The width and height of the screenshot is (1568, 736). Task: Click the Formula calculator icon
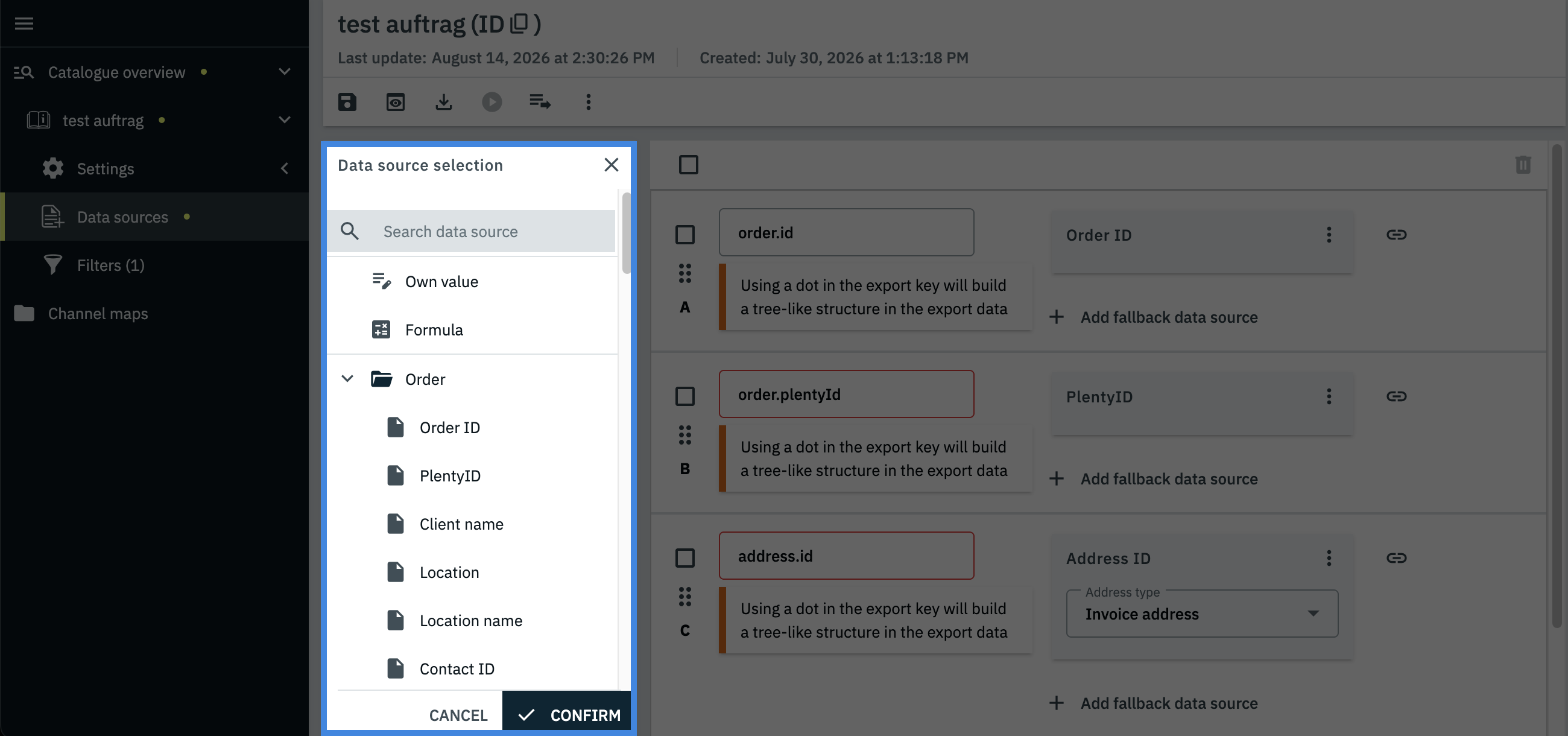pyautogui.click(x=381, y=330)
